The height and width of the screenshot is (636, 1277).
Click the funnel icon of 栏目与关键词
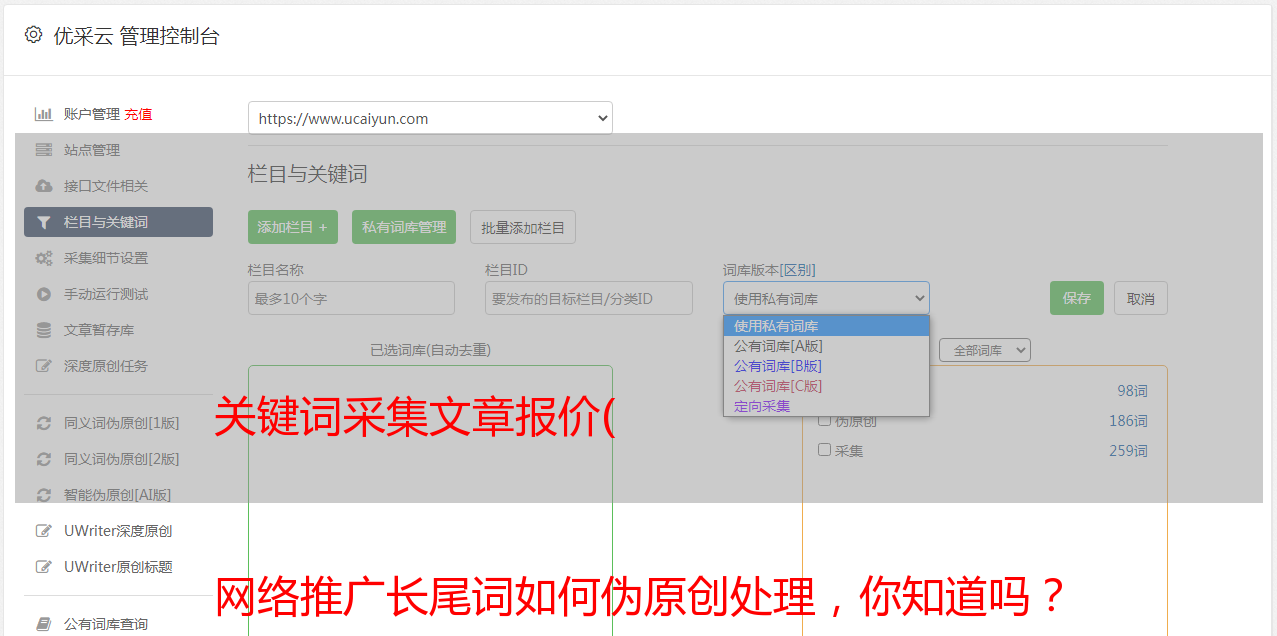coord(44,222)
